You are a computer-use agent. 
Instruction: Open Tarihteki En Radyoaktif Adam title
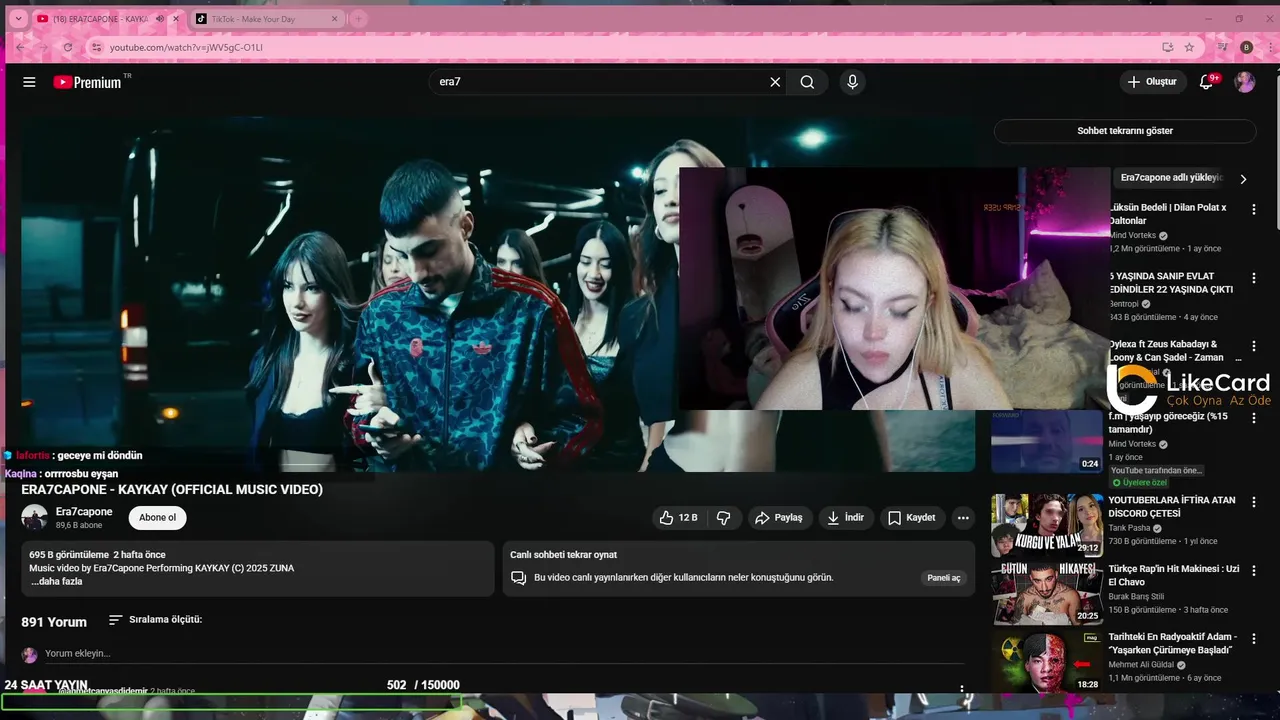[1173, 643]
